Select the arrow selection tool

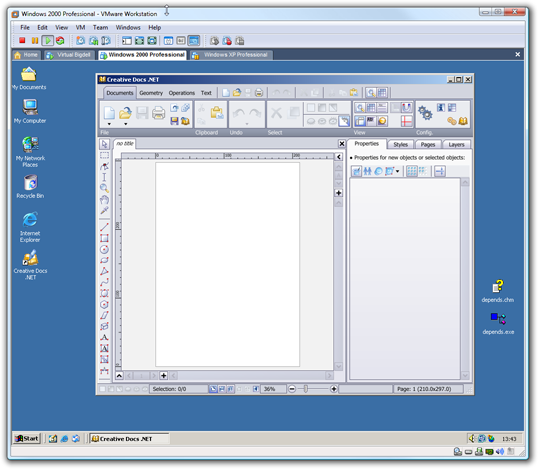[104, 144]
